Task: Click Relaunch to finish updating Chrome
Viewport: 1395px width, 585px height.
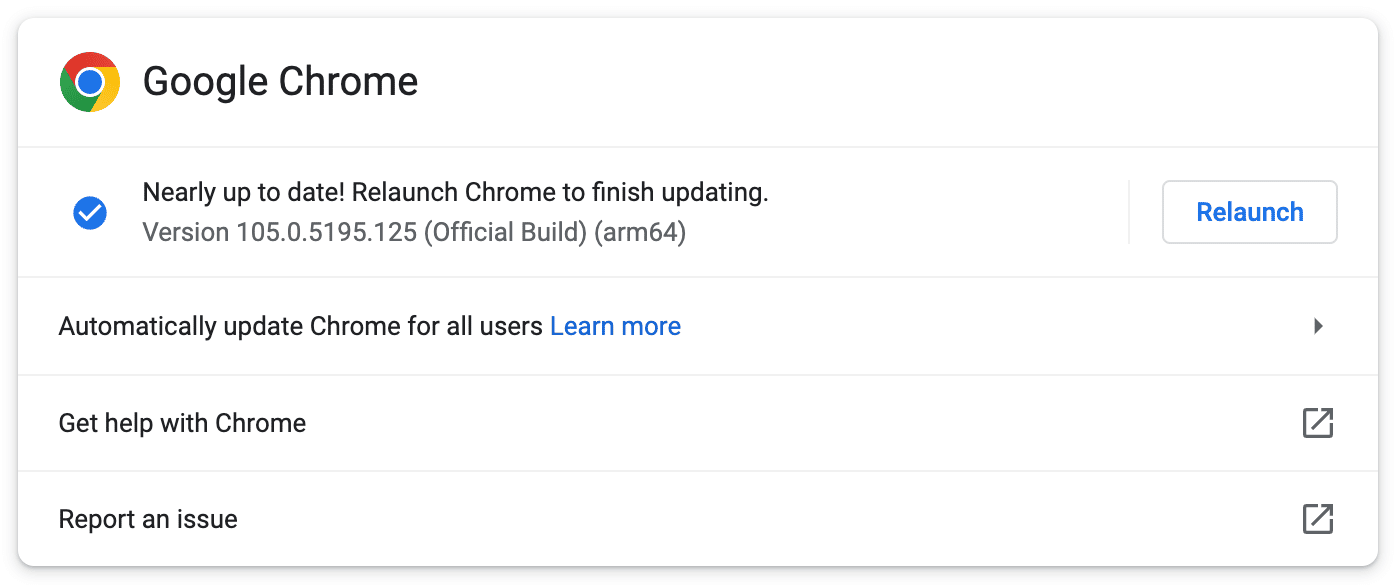Action: pyautogui.click(x=1249, y=212)
